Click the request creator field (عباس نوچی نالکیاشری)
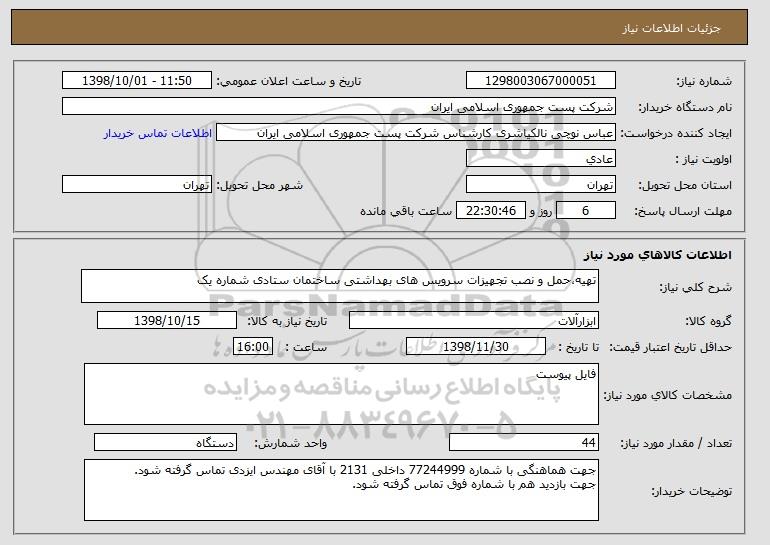 (x=416, y=133)
